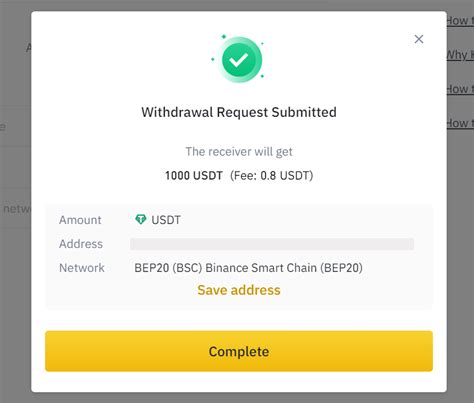This screenshot has height=403, width=474.
Task: Open the lowest How link in background
Action: click(x=460, y=123)
